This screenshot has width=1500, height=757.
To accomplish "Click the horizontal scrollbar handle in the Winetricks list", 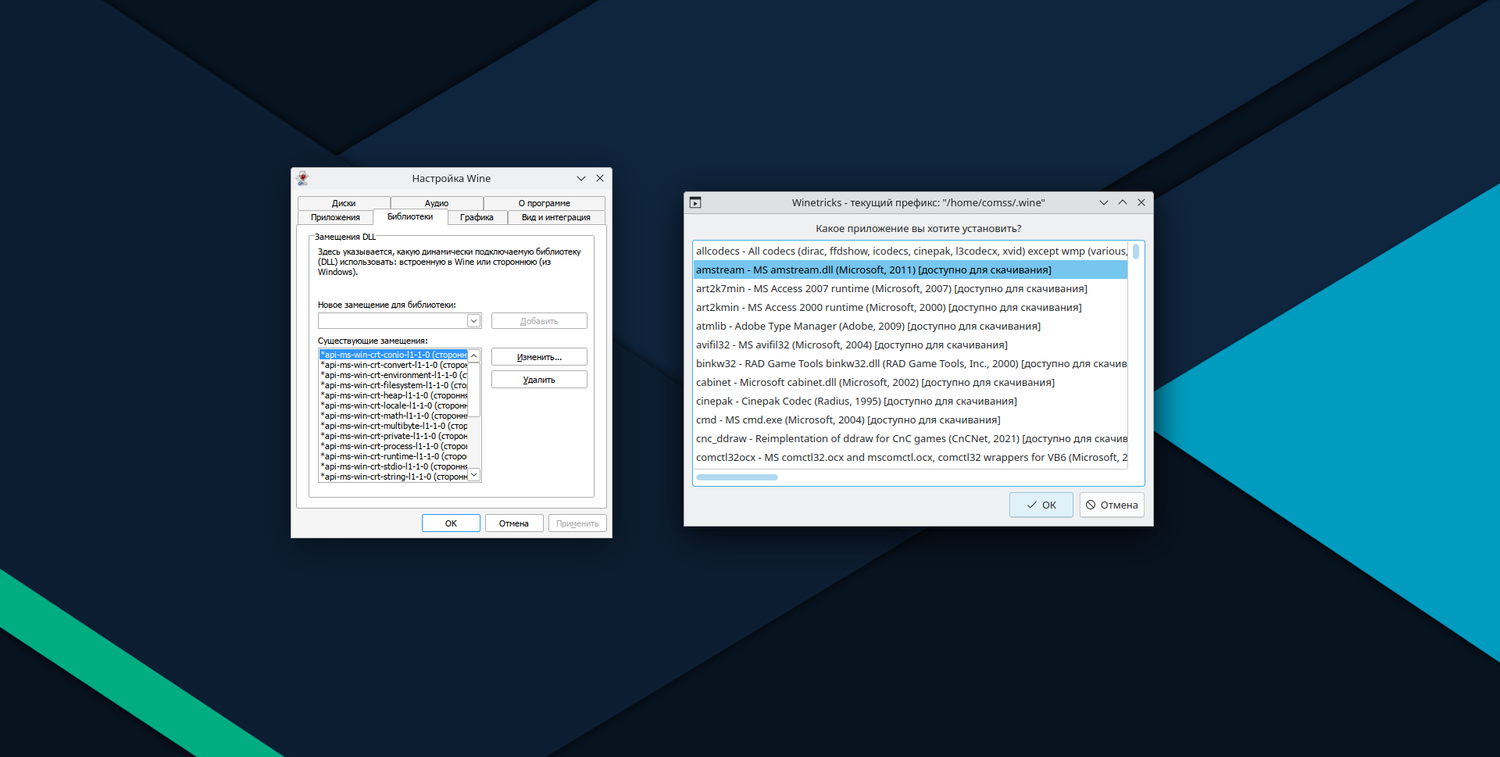I will coord(737,478).
